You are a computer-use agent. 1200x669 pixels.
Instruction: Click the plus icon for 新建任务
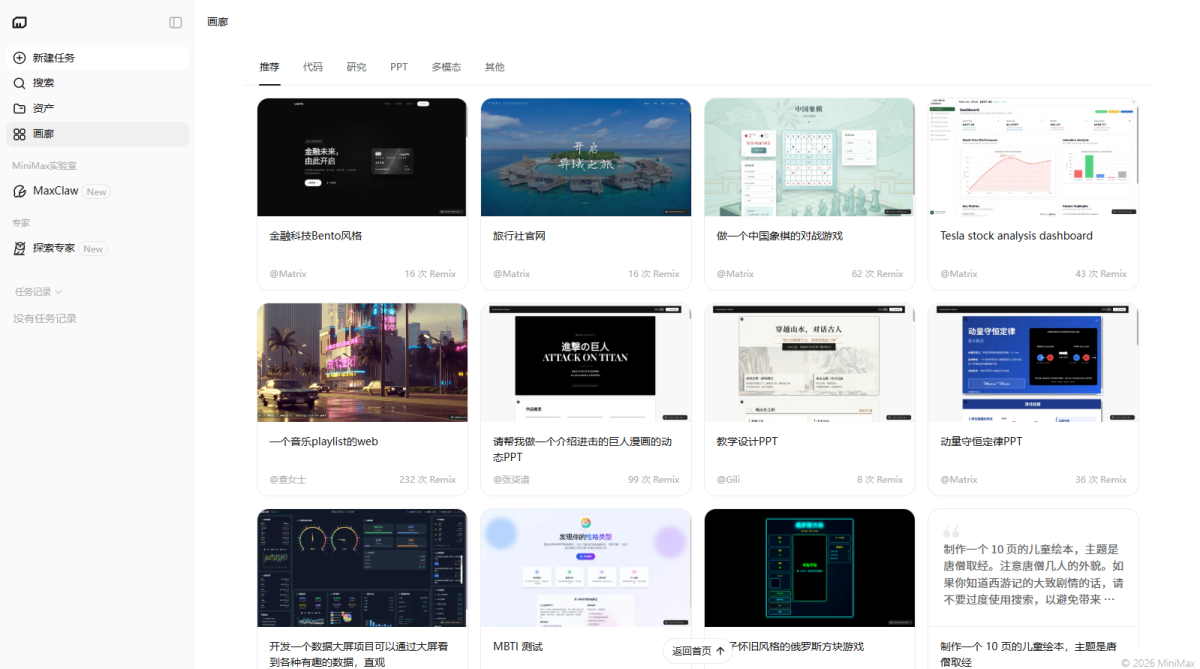[19, 58]
